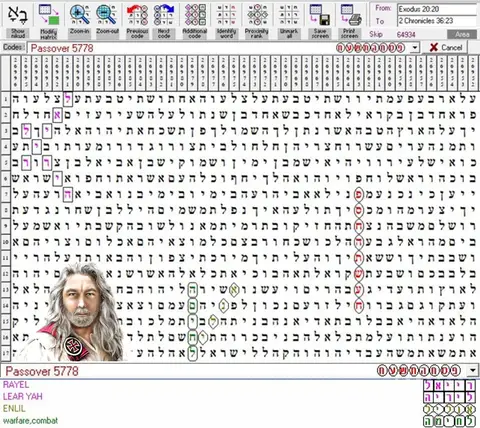Click the From field Exodus 20:20

click(437, 9)
